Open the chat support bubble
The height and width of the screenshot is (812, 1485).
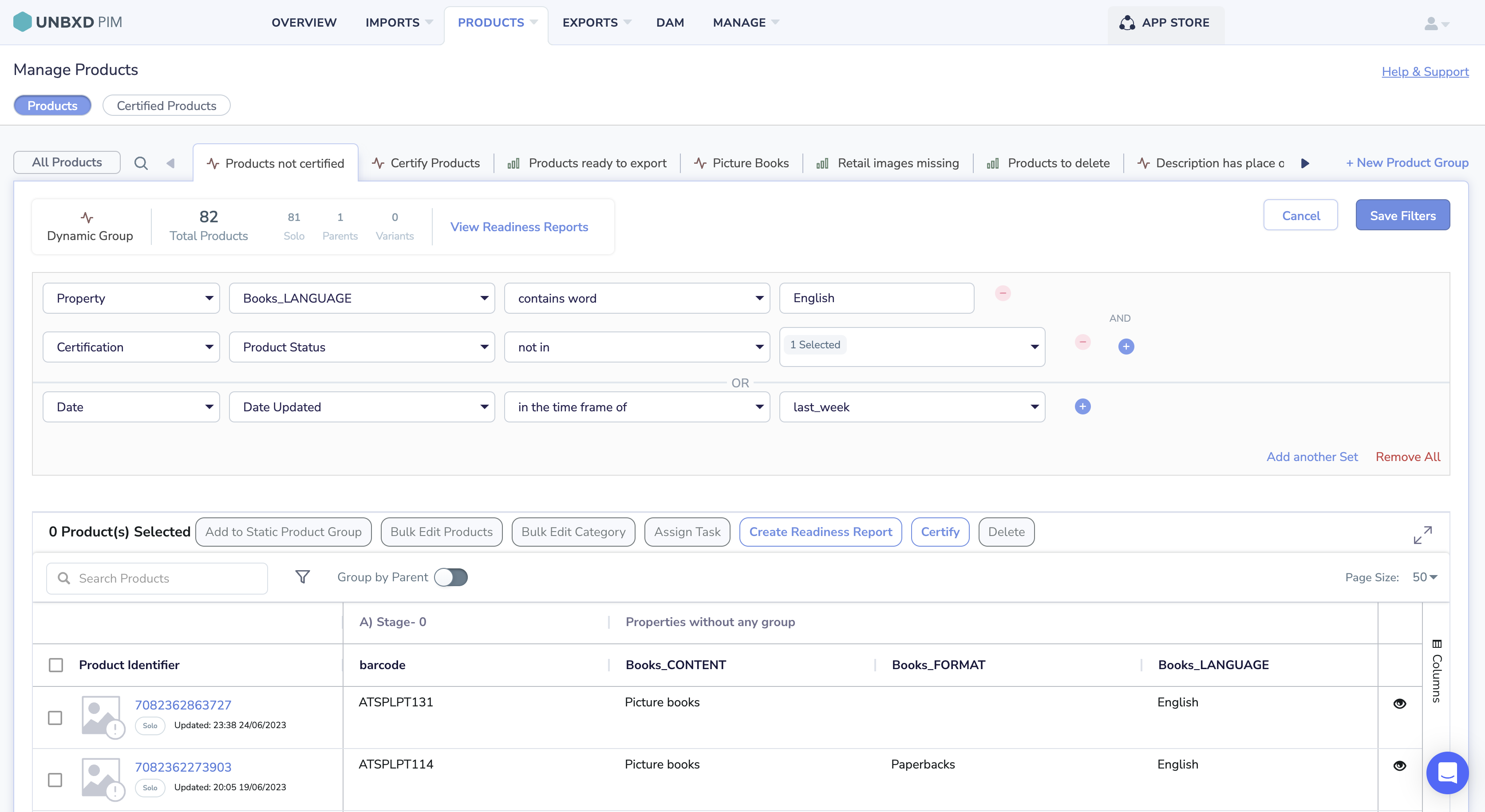tap(1447, 772)
